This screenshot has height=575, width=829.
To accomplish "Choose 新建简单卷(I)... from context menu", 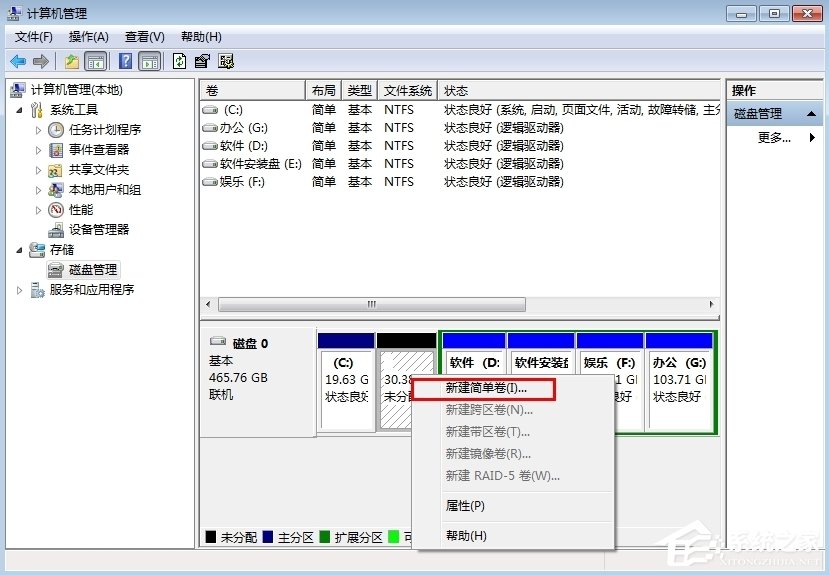I will pyautogui.click(x=486, y=387).
